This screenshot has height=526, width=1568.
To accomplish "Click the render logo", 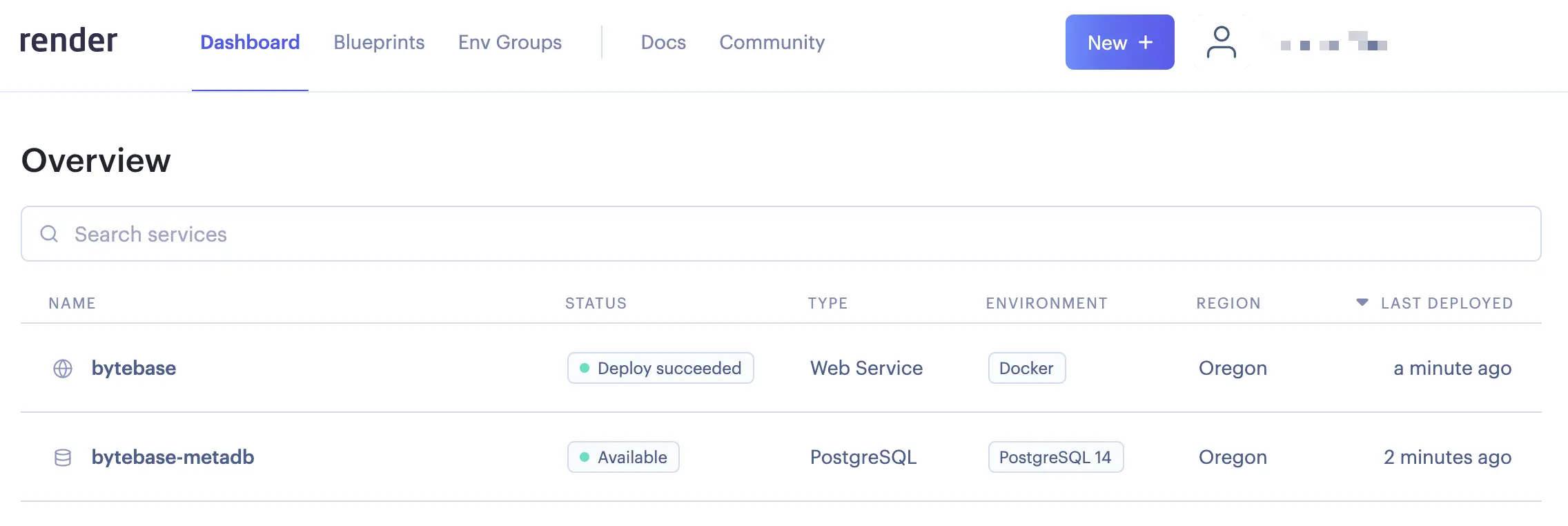I will pyautogui.click(x=68, y=41).
